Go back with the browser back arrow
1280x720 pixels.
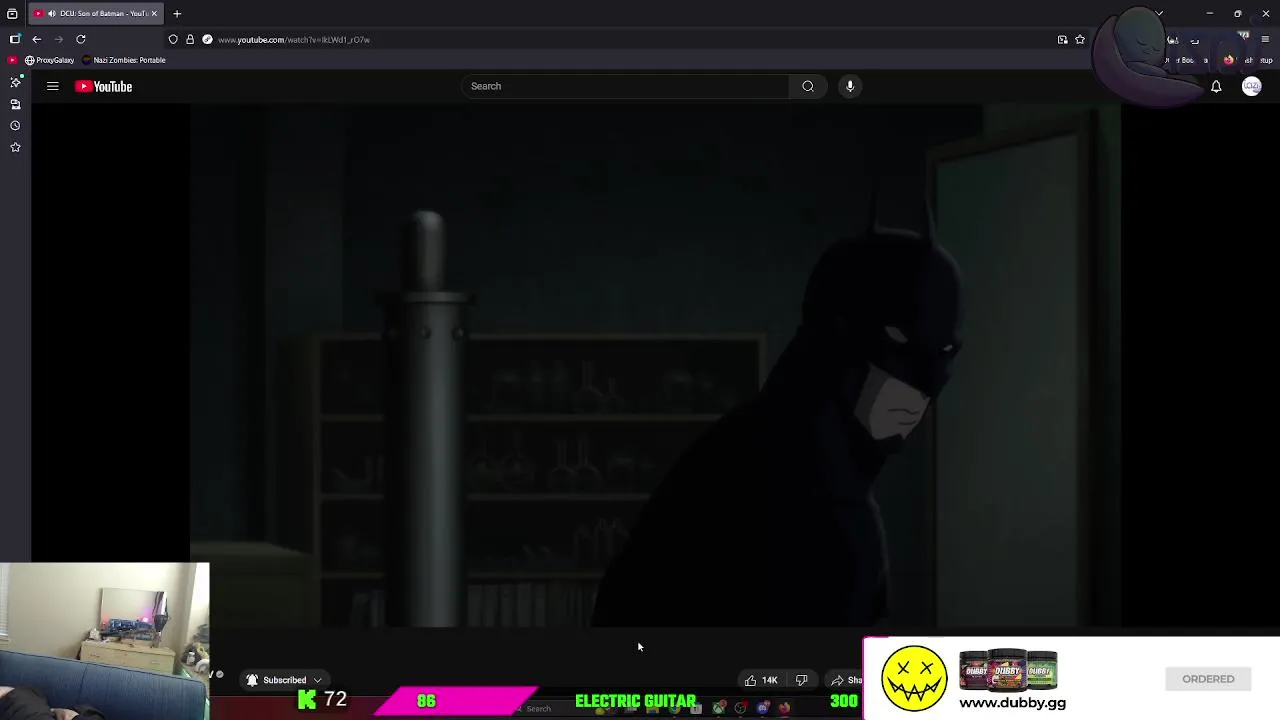37,39
